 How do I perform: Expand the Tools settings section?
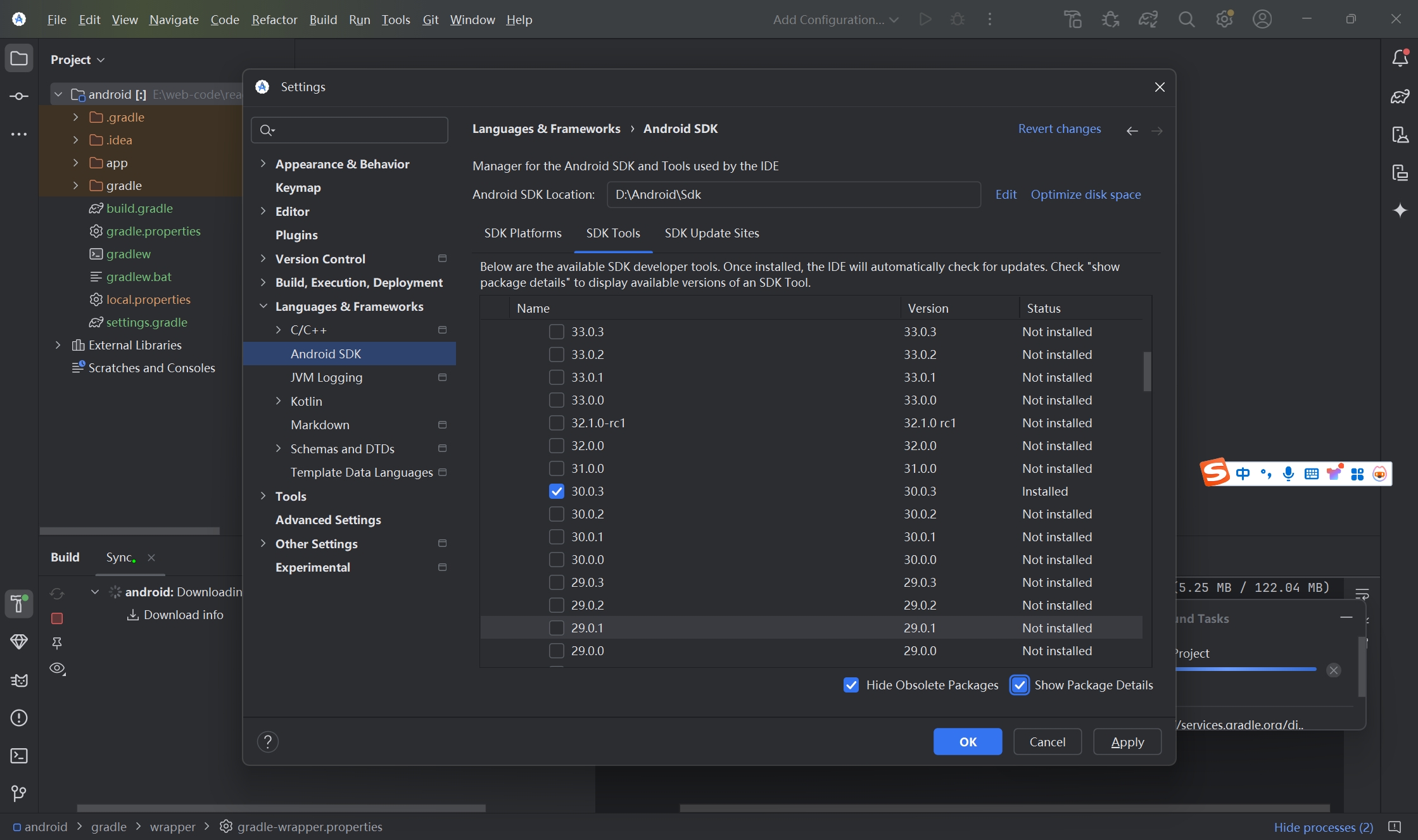(263, 496)
